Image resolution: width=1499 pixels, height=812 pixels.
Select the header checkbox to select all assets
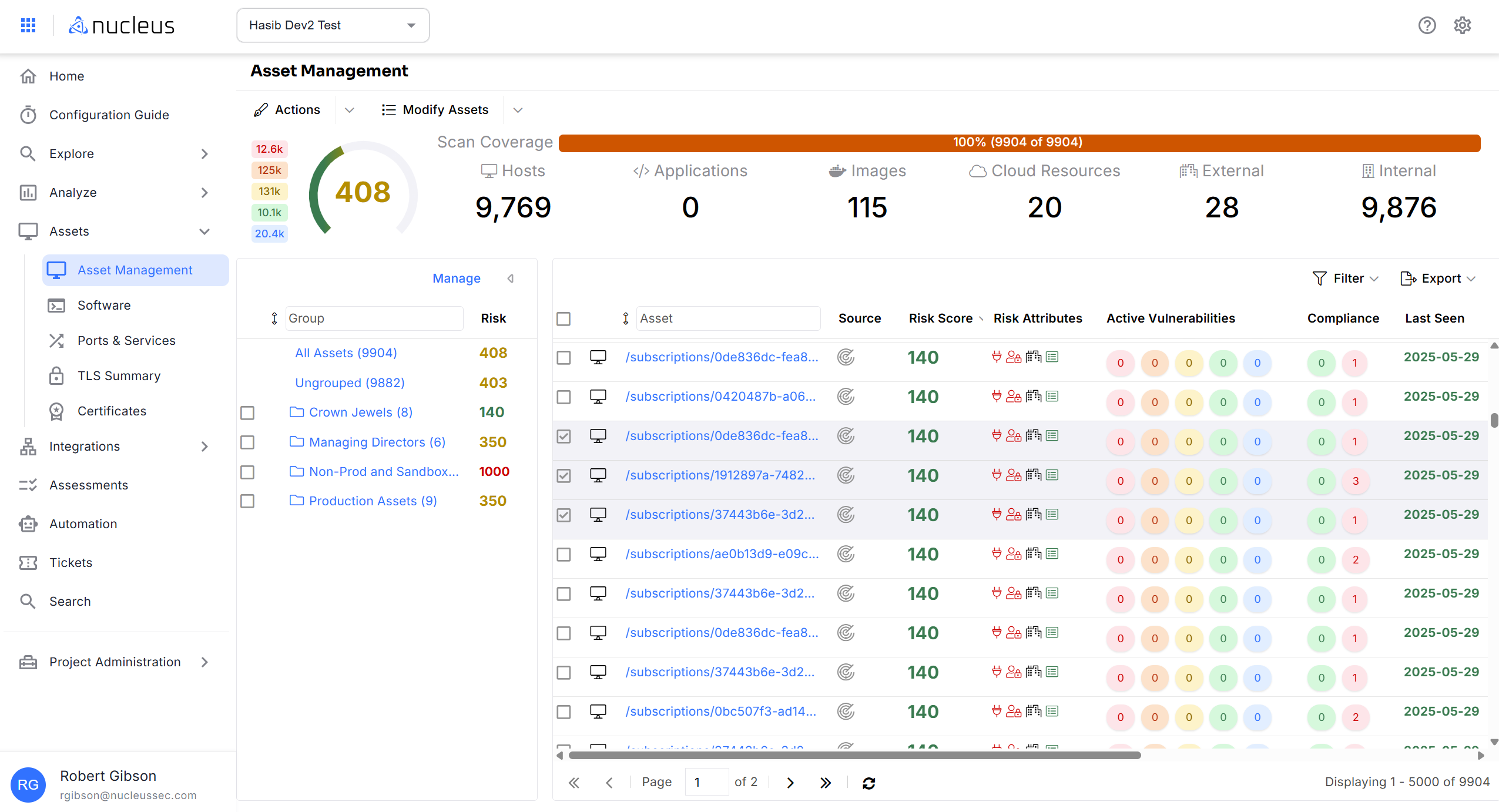[564, 318]
